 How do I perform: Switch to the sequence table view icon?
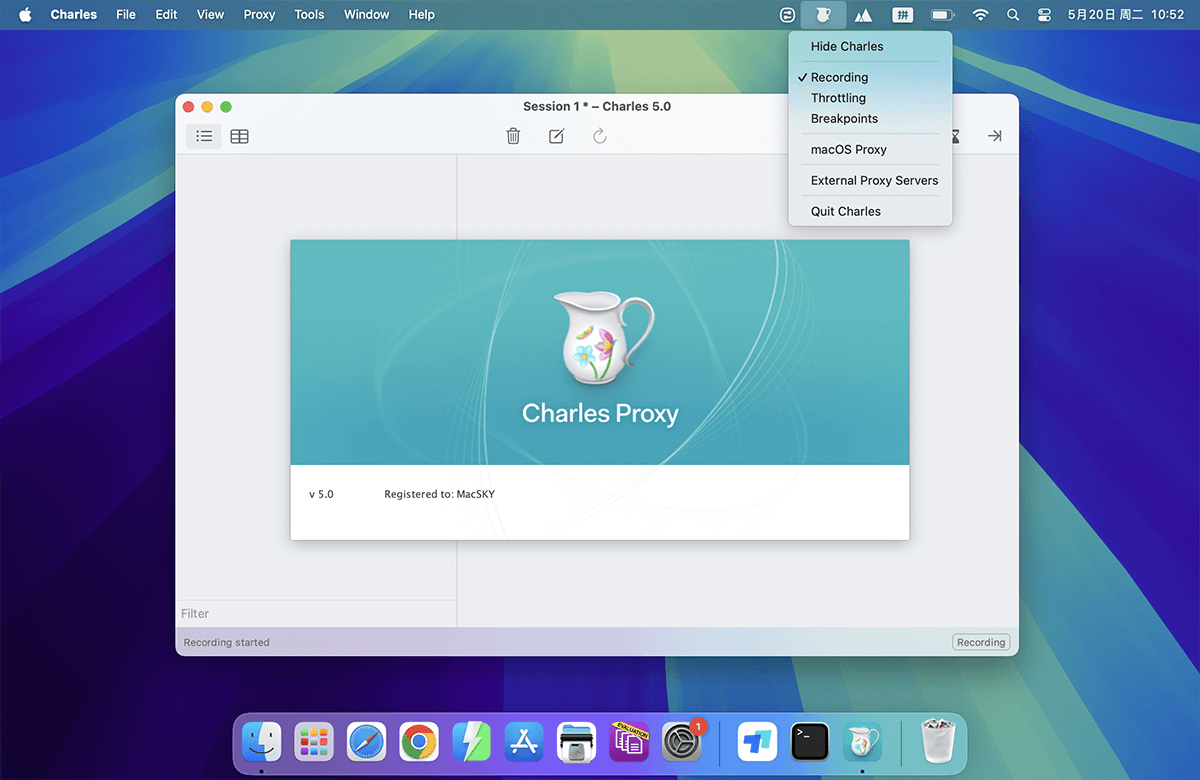[x=239, y=136]
